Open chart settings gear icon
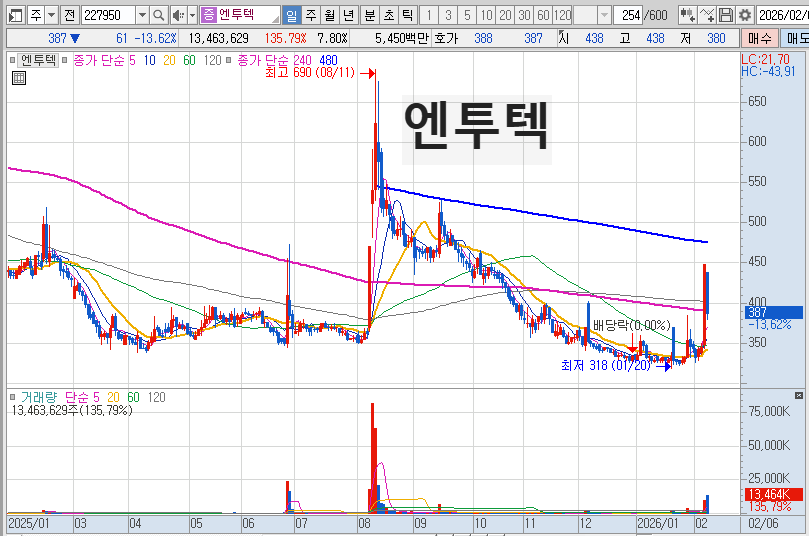809x536 pixels. tap(745, 15)
